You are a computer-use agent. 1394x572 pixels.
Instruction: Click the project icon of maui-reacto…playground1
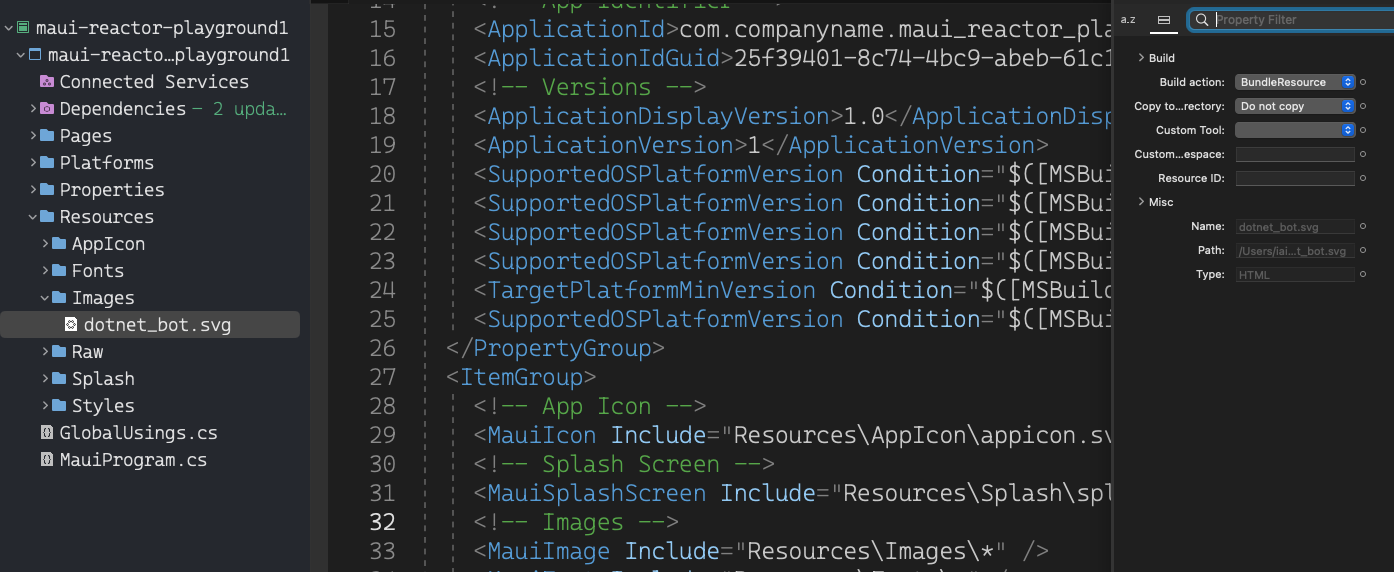point(35,55)
